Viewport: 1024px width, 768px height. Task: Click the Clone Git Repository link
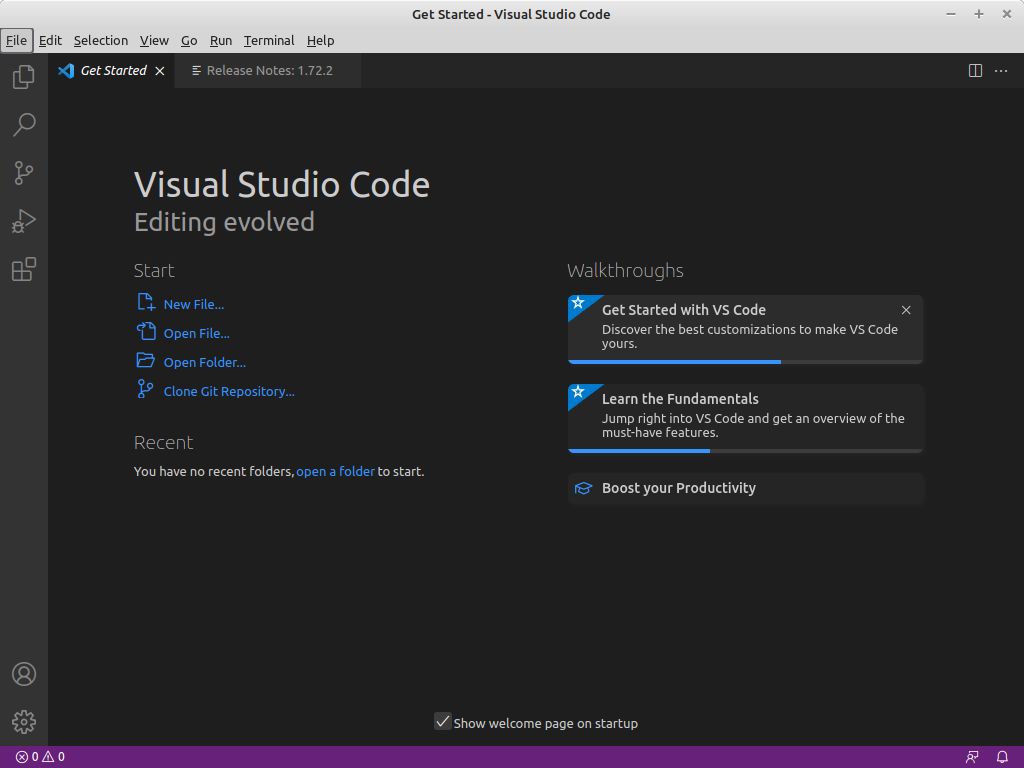coord(229,392)
